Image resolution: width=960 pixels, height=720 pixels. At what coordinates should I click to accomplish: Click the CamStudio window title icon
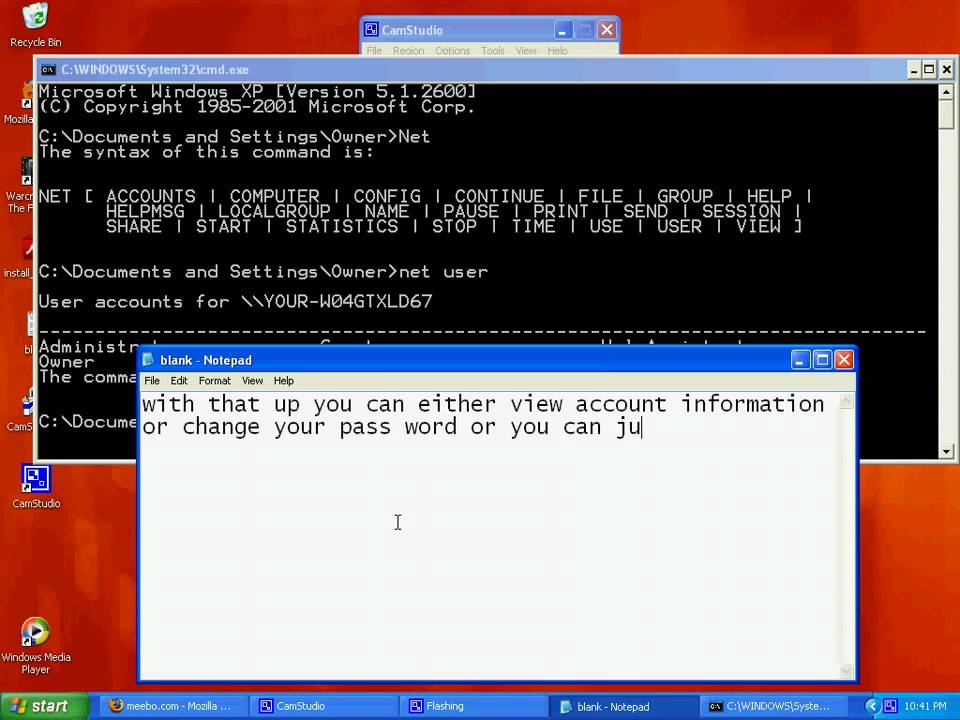[370, 29]
